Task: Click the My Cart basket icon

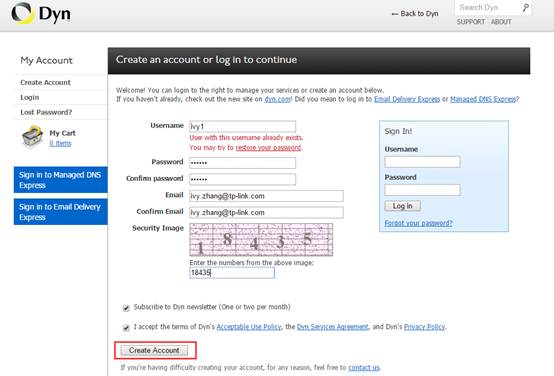Action: [32, 137]
